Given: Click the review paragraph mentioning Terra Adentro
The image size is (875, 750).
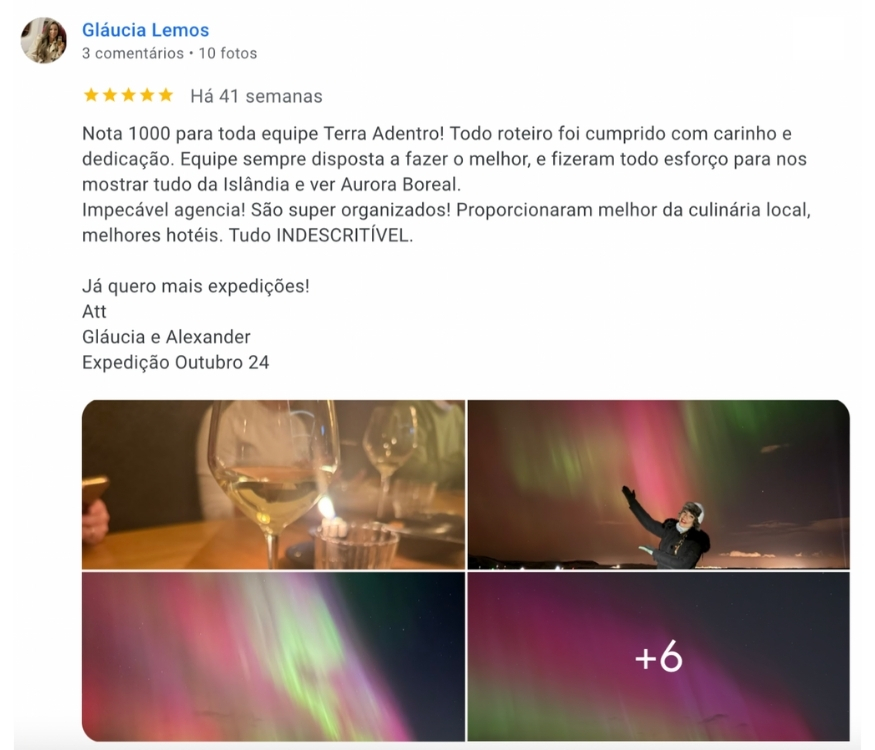Looking at the screenshot, I should tap(446, 158).
